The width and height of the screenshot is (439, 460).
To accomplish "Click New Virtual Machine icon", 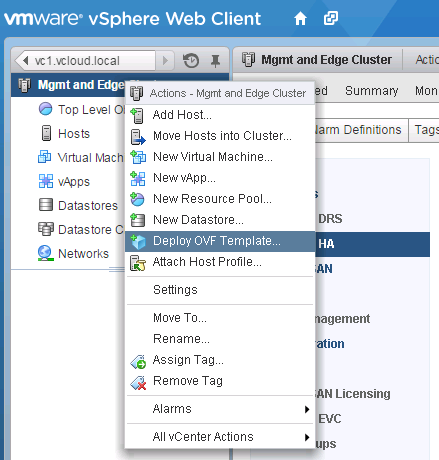I will click(x=138, y=157).
